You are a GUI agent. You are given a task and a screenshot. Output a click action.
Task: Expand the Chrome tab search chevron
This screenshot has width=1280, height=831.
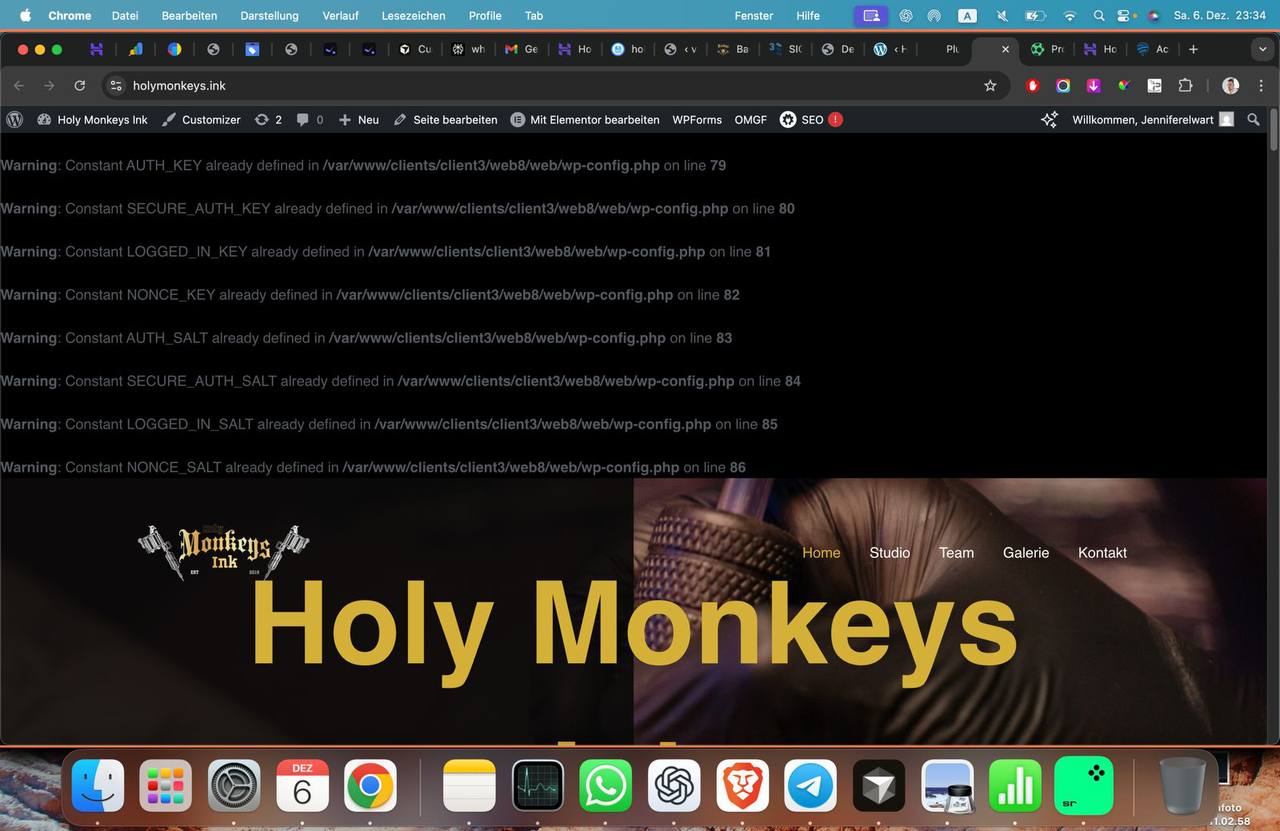1262,49
